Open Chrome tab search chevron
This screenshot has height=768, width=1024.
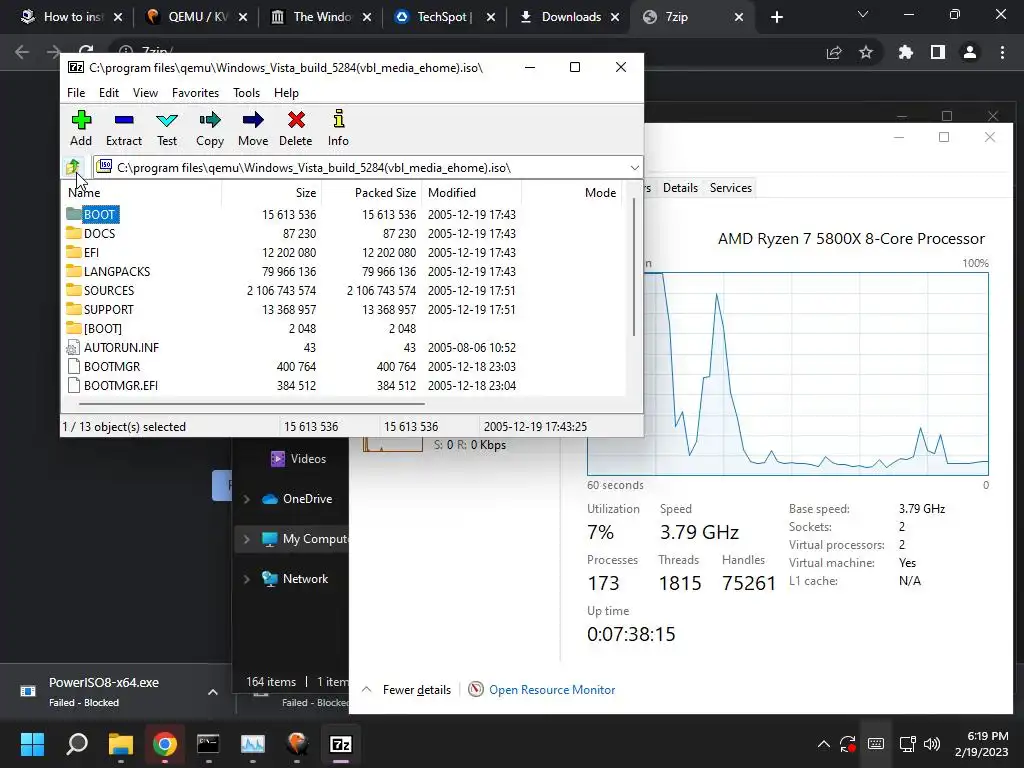[x=863, y=14]
